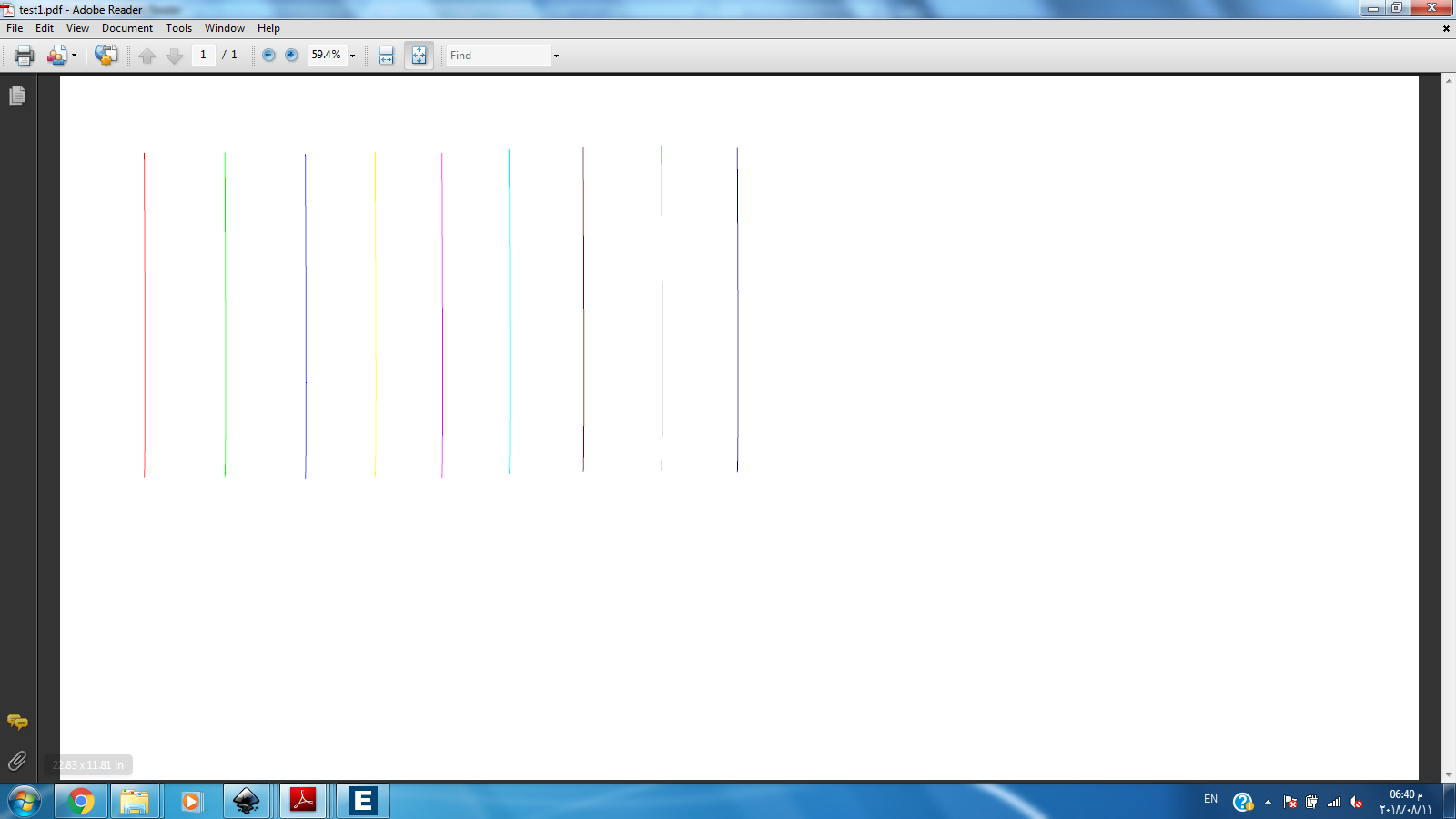Open the Pages panel icon in sidebar

17,96
